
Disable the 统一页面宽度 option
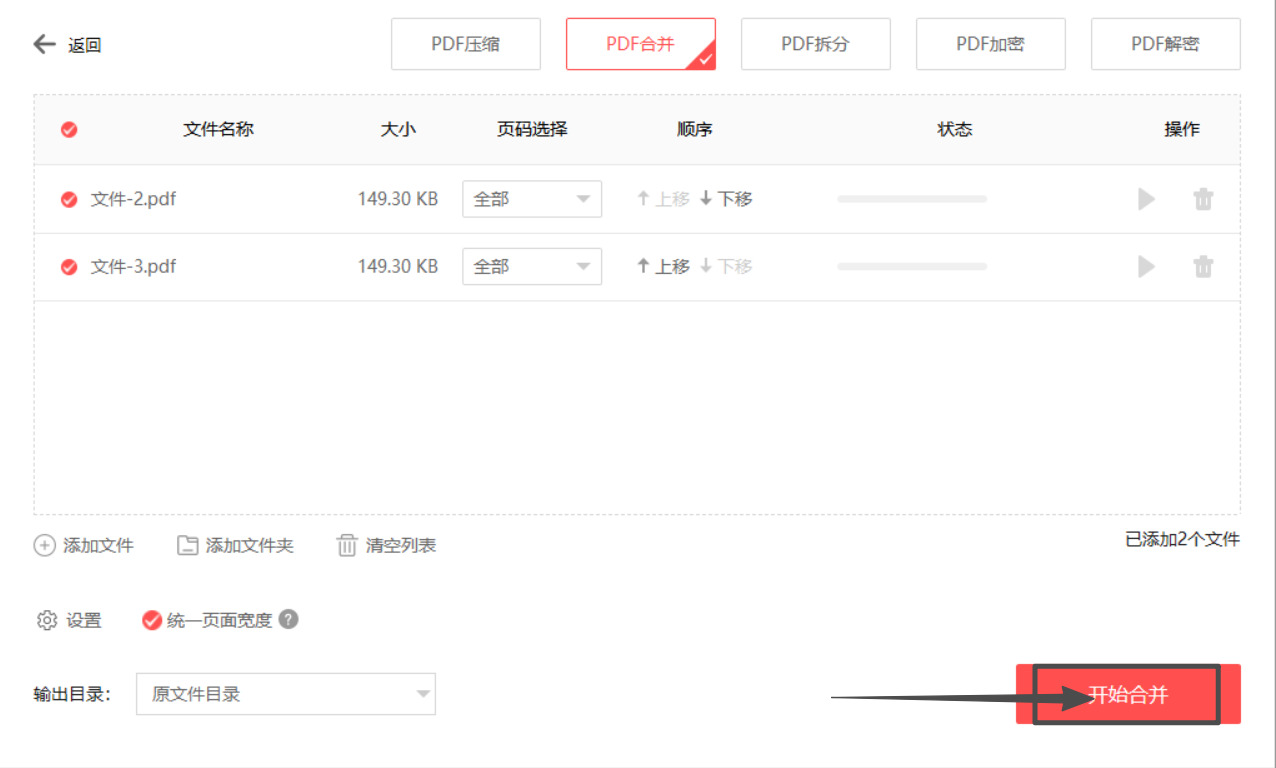(x=152, y=620)
